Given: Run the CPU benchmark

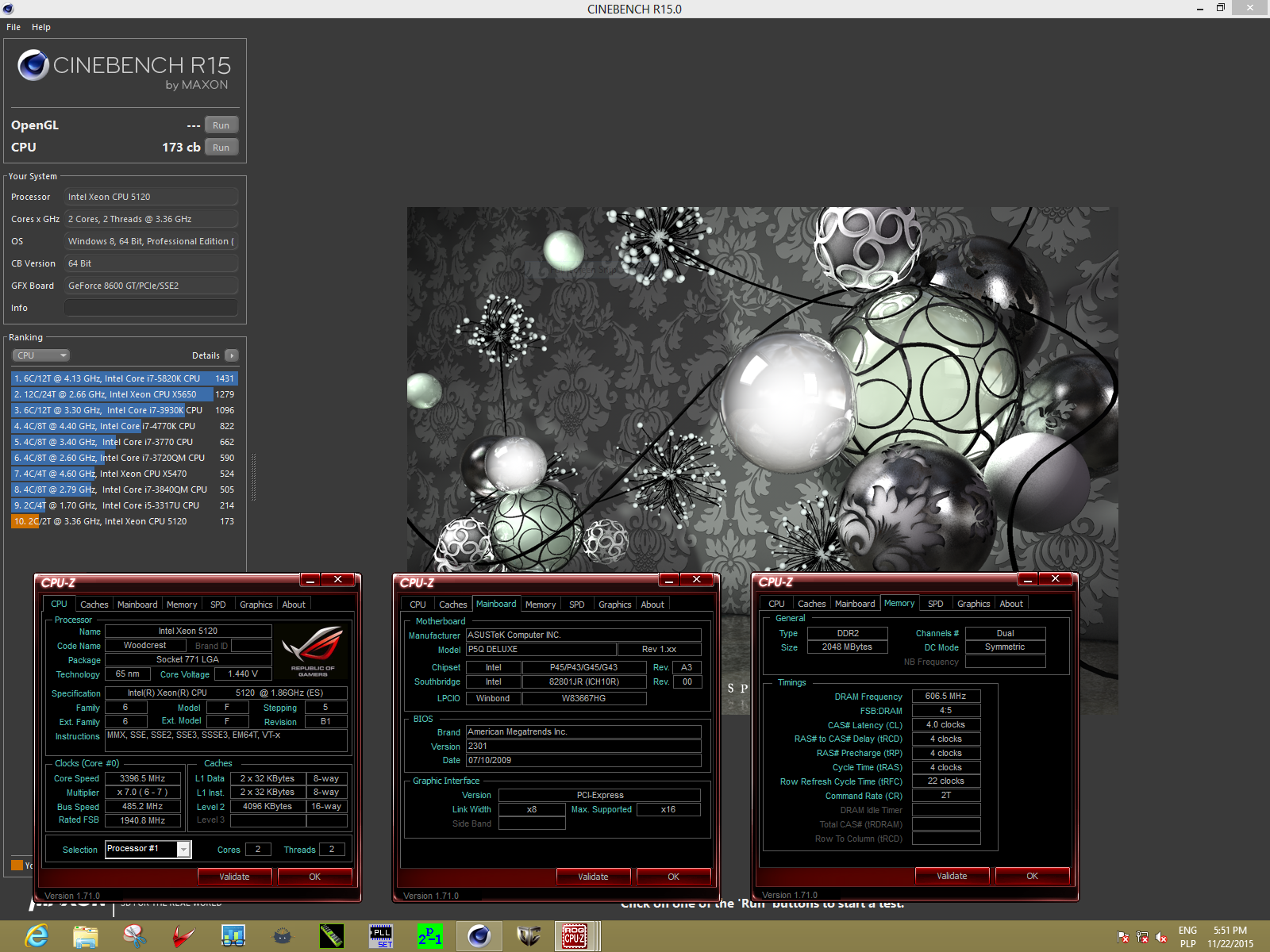Looking at the screenshot, I should [x=221, y=148].
